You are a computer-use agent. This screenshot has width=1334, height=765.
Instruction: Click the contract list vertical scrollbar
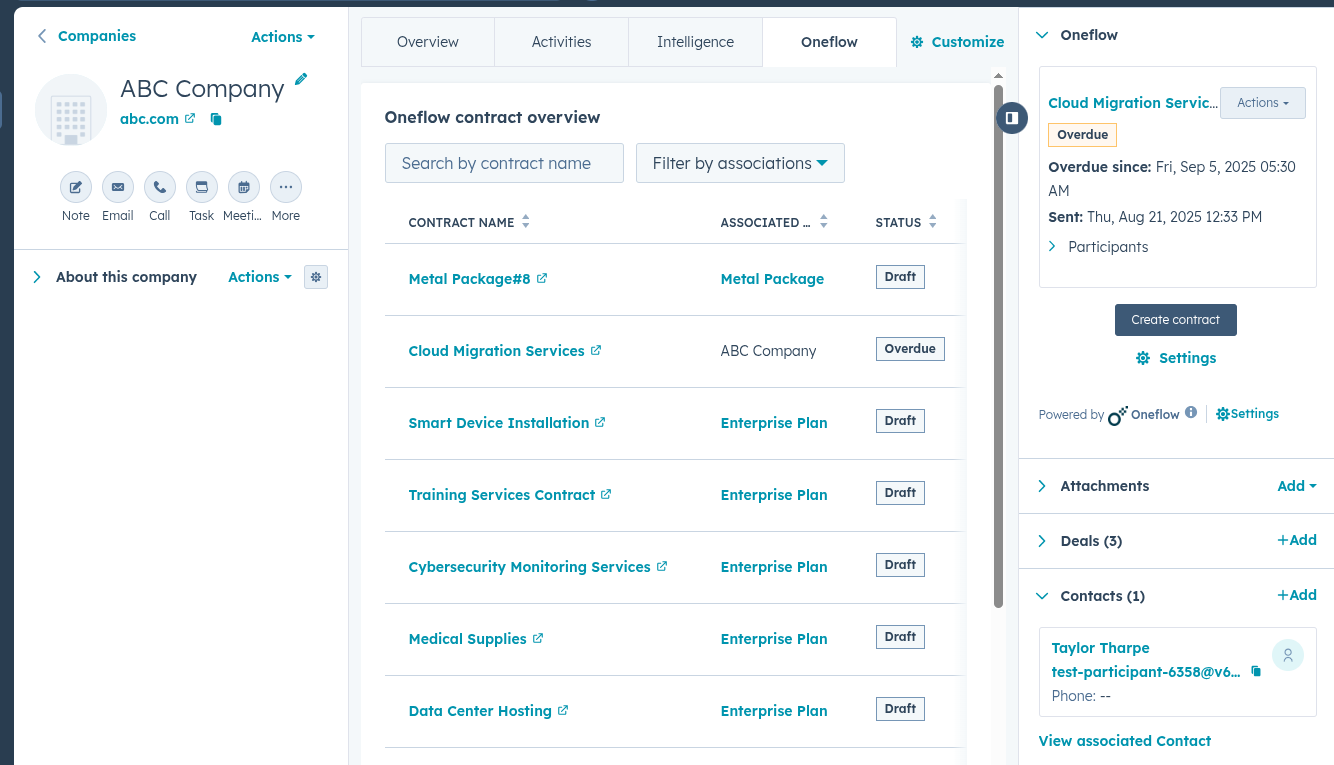(x=998, y=346)
